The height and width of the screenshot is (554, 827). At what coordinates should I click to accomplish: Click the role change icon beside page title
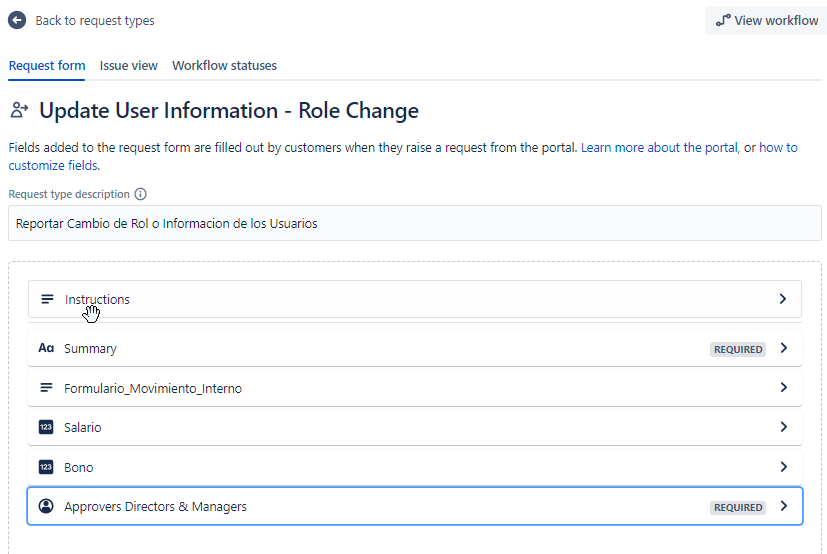pos(19,110)
